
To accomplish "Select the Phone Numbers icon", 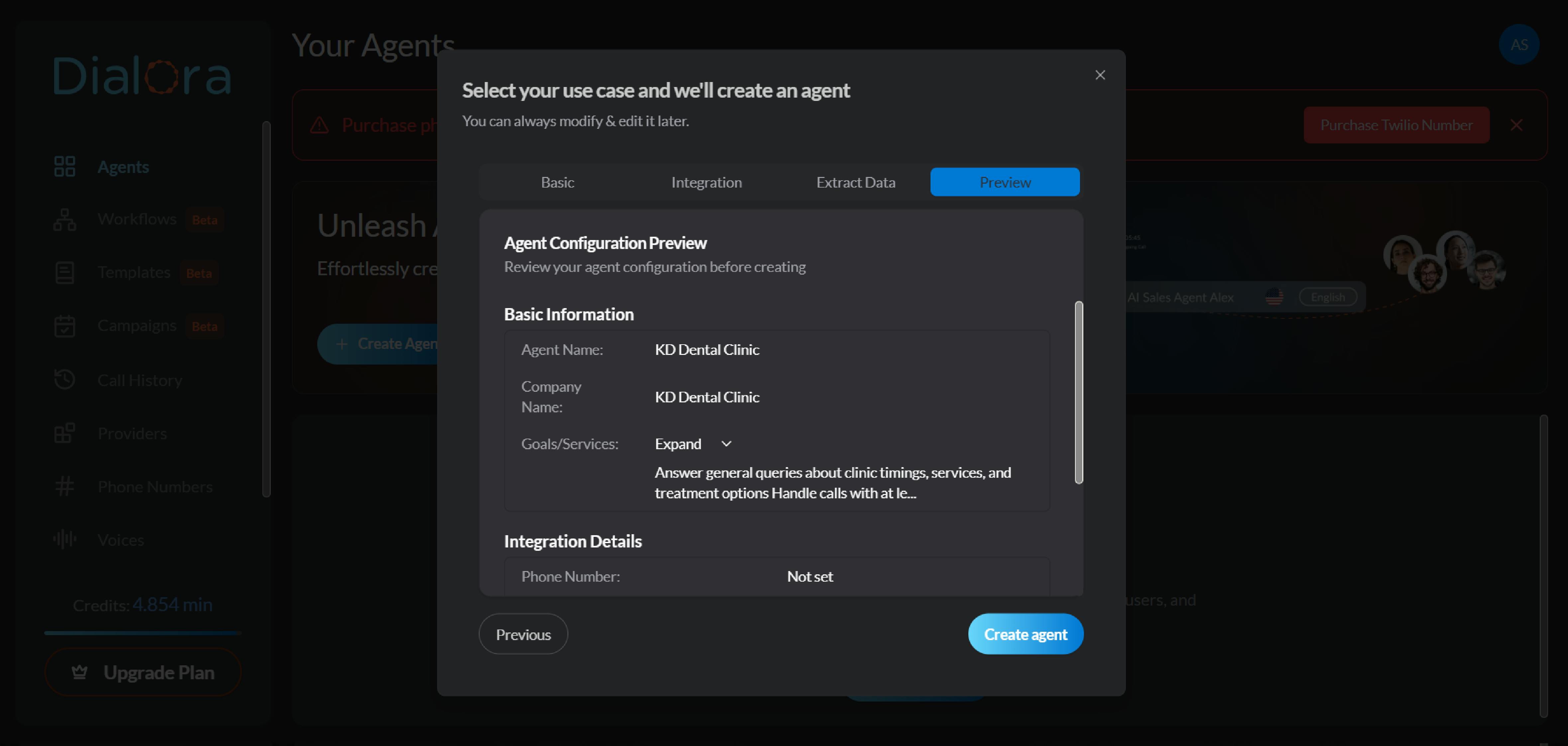I will pos(64,486).
